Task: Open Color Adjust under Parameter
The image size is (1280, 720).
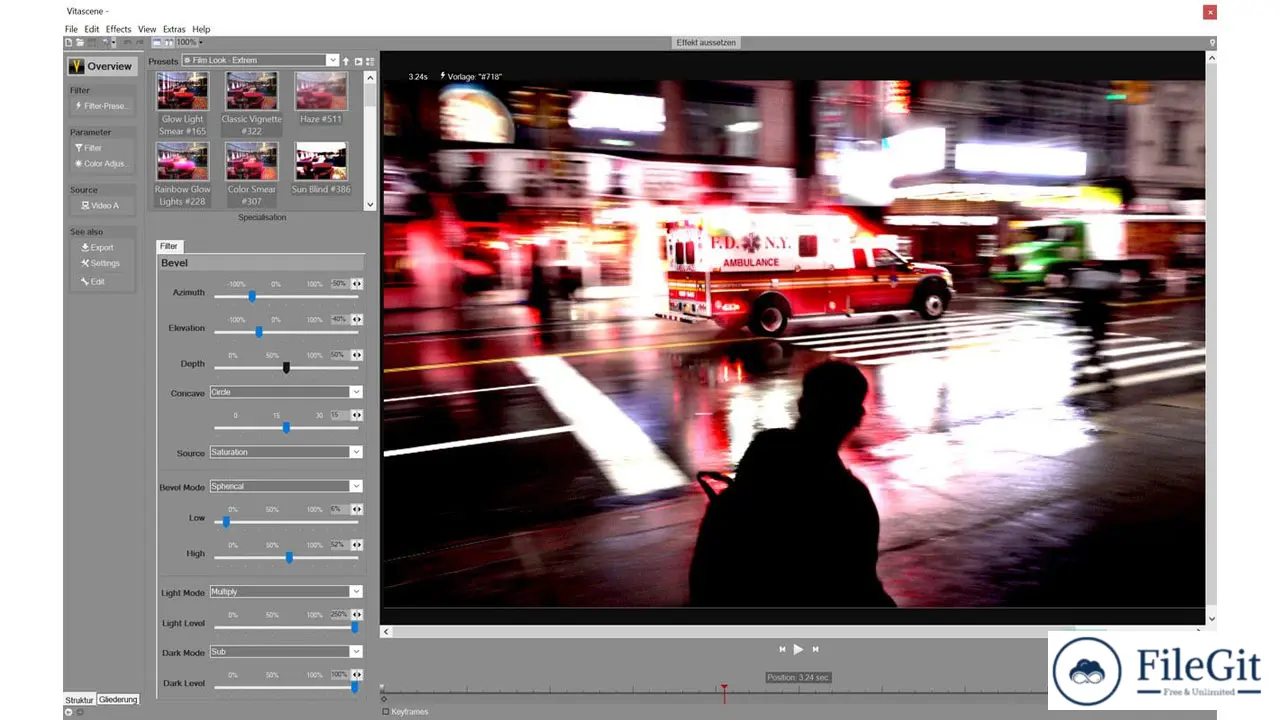Action: (102, 164)
